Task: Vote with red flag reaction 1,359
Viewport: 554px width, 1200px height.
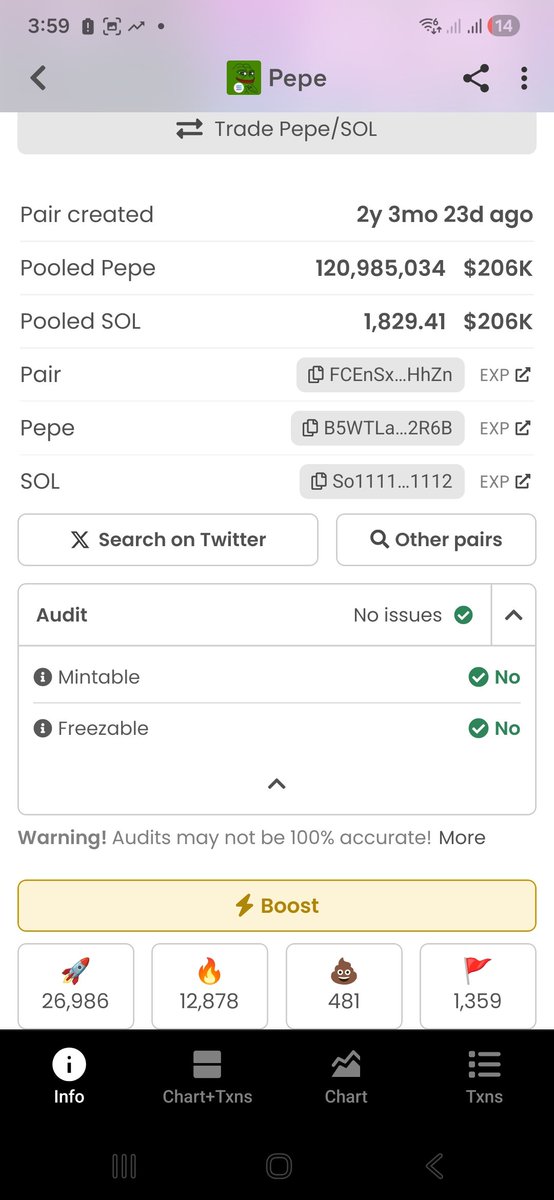Action: [478, 986]
